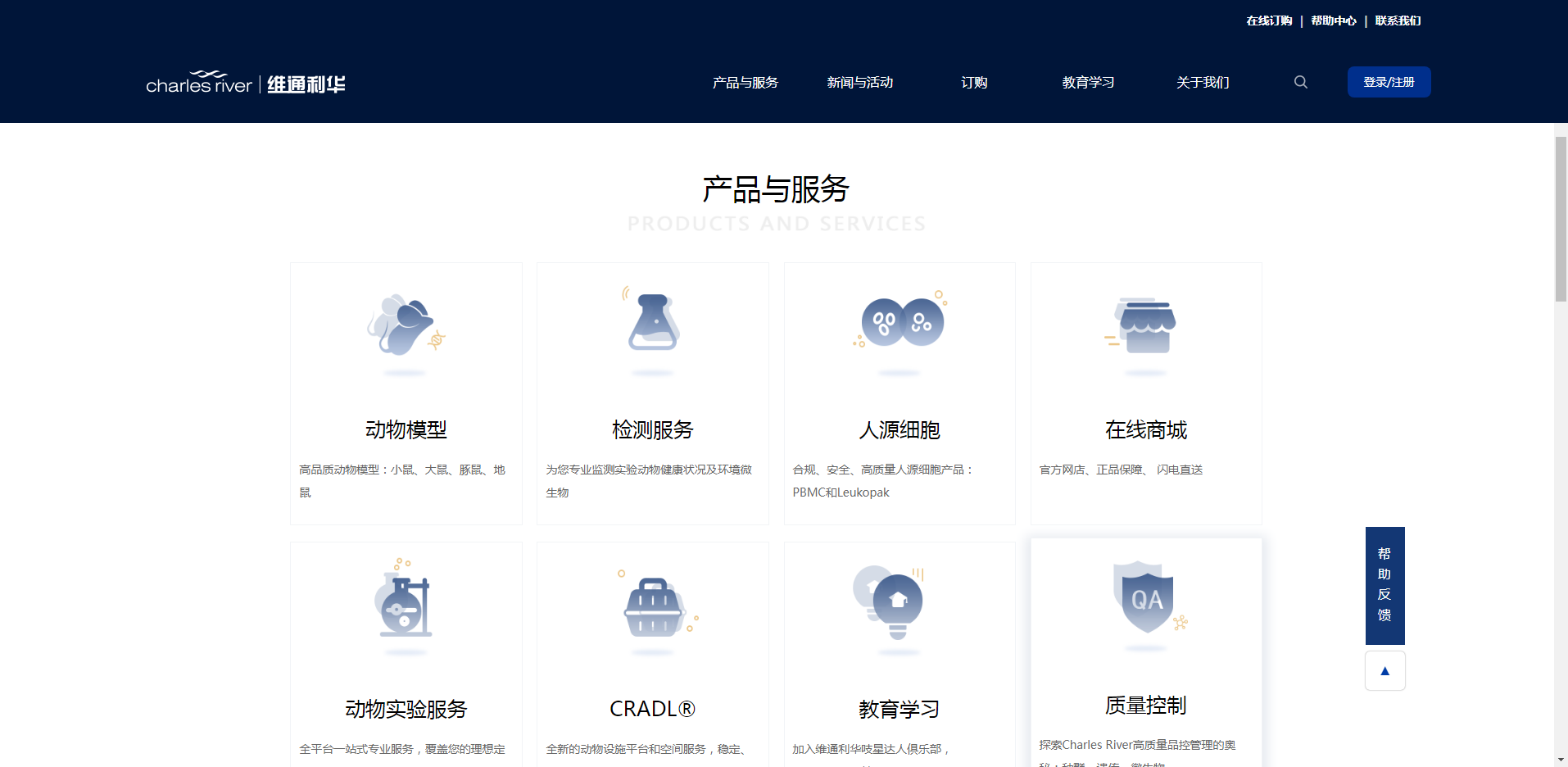
Task: Click the 质量控制 card title
Action: point(1146,706)
